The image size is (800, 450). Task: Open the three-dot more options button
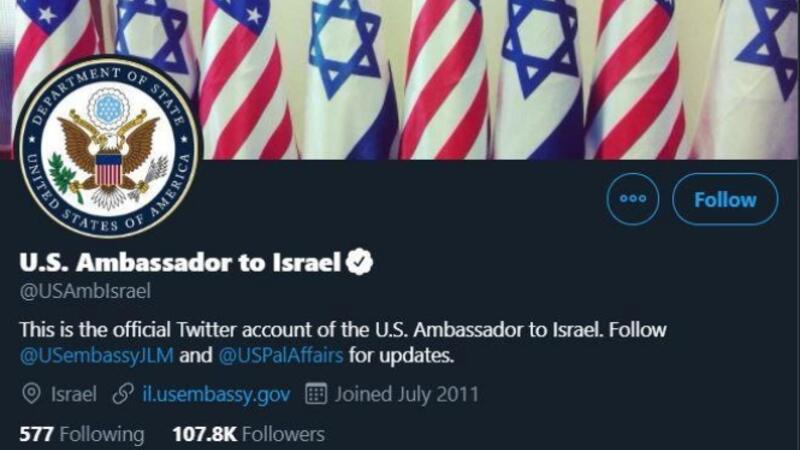pos(633,199)
